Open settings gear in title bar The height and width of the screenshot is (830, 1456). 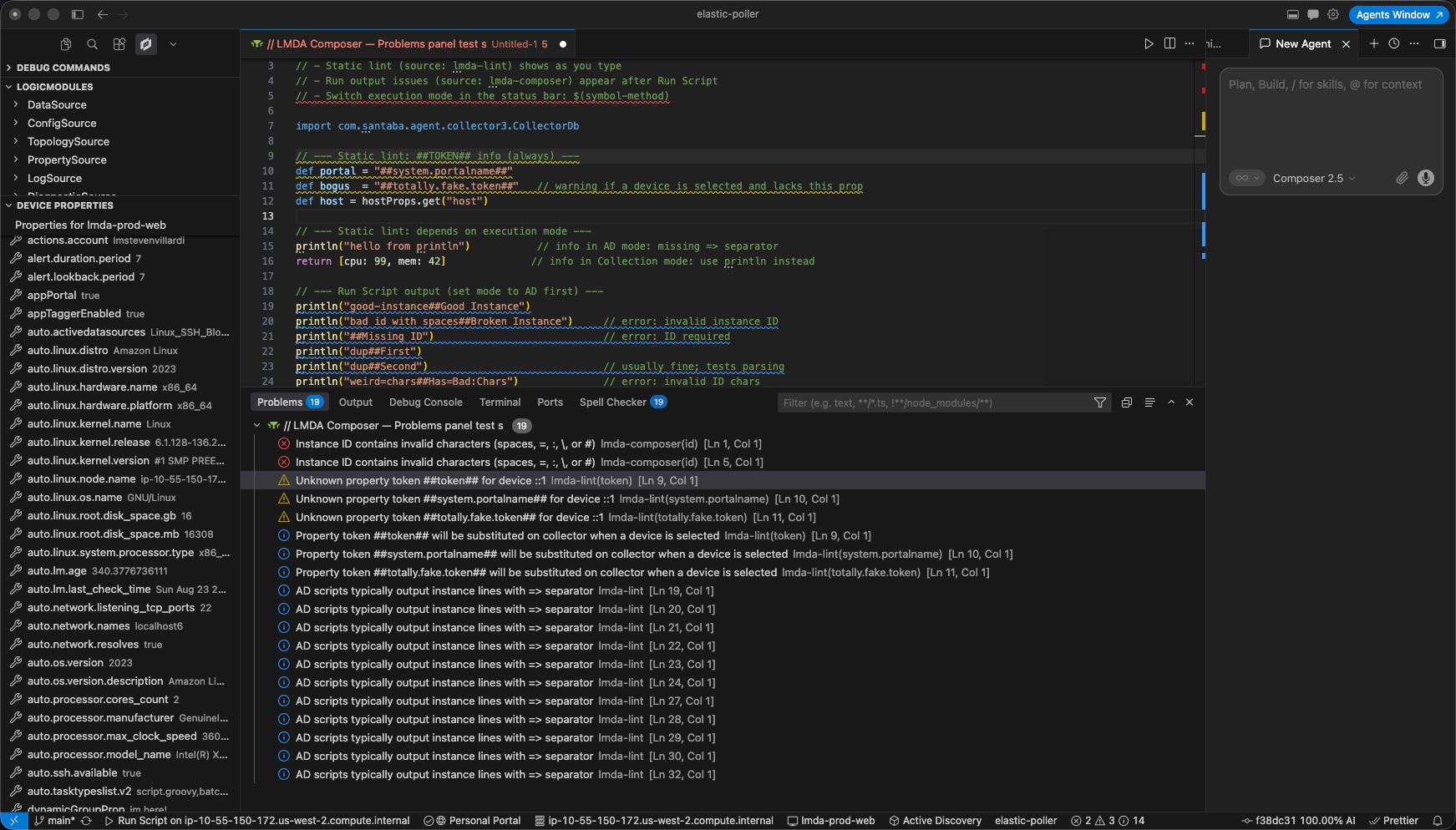click(x=1333, y=14)
